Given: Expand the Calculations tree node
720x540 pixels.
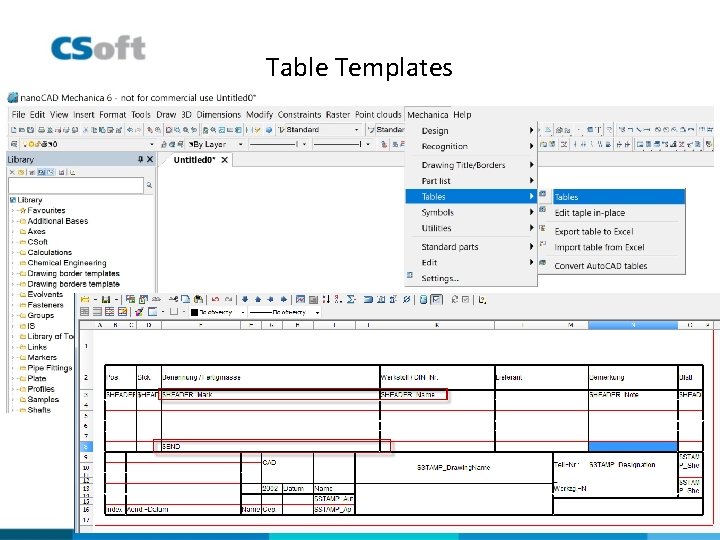Looking at the screenshot, I should (x=13, y=253).
